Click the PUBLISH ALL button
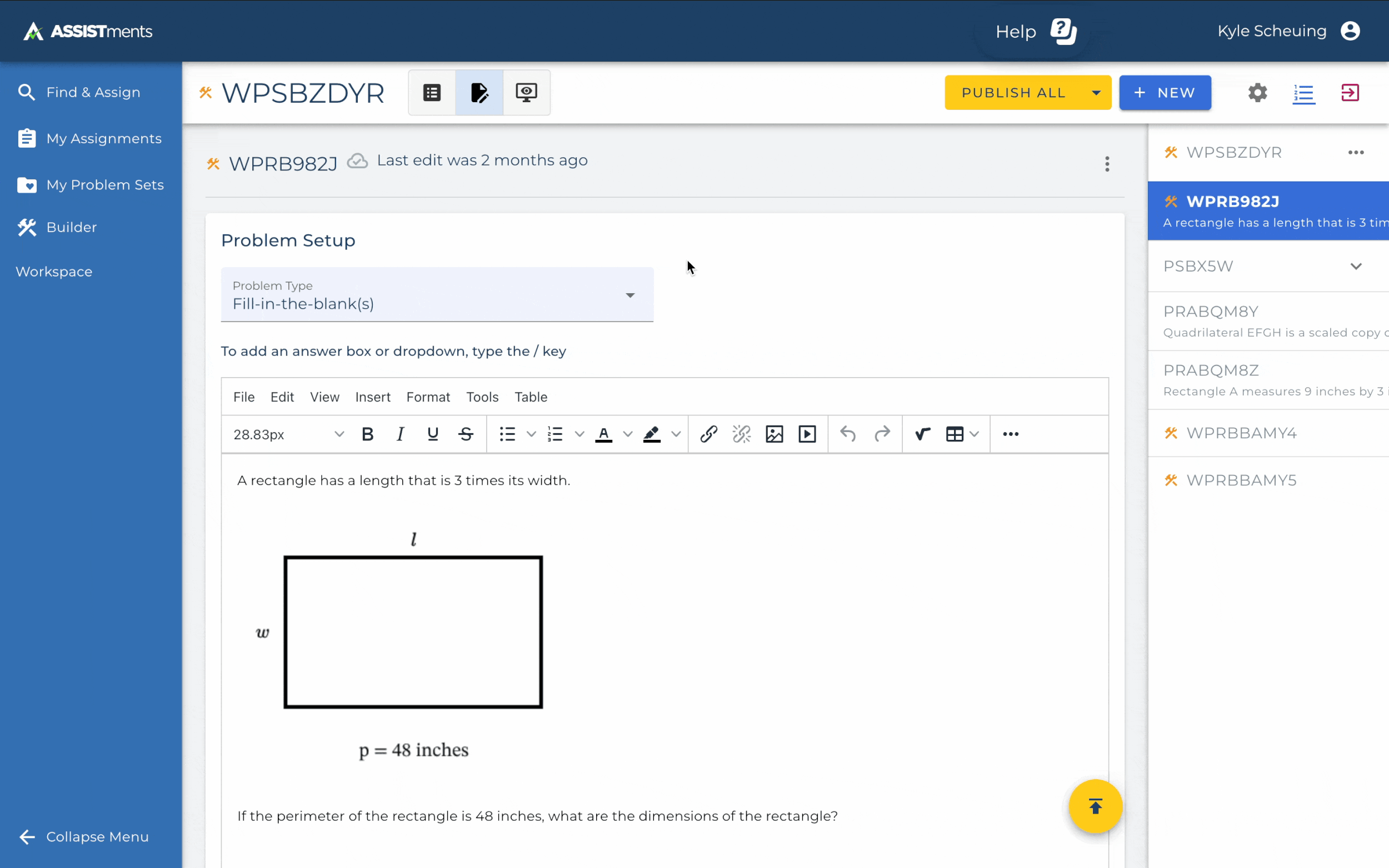Screen dimensions: 1389x868 1013,92
